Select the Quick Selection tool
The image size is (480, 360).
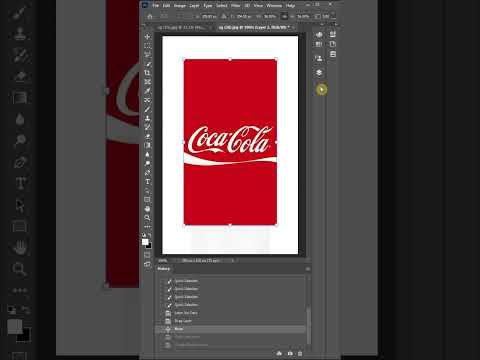(147, 64)
